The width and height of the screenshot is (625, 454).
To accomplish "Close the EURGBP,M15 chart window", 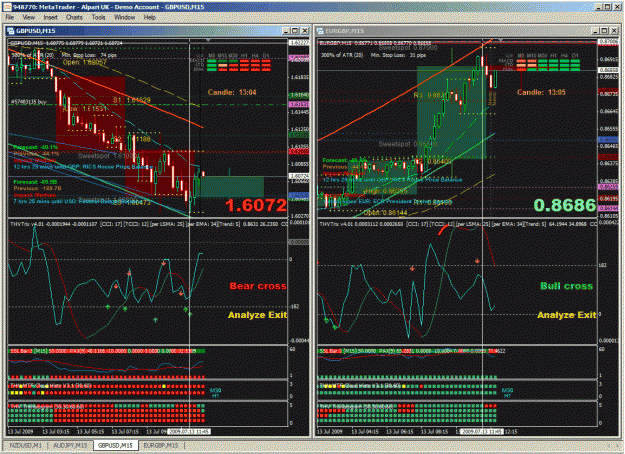I will tap(614, 31).
